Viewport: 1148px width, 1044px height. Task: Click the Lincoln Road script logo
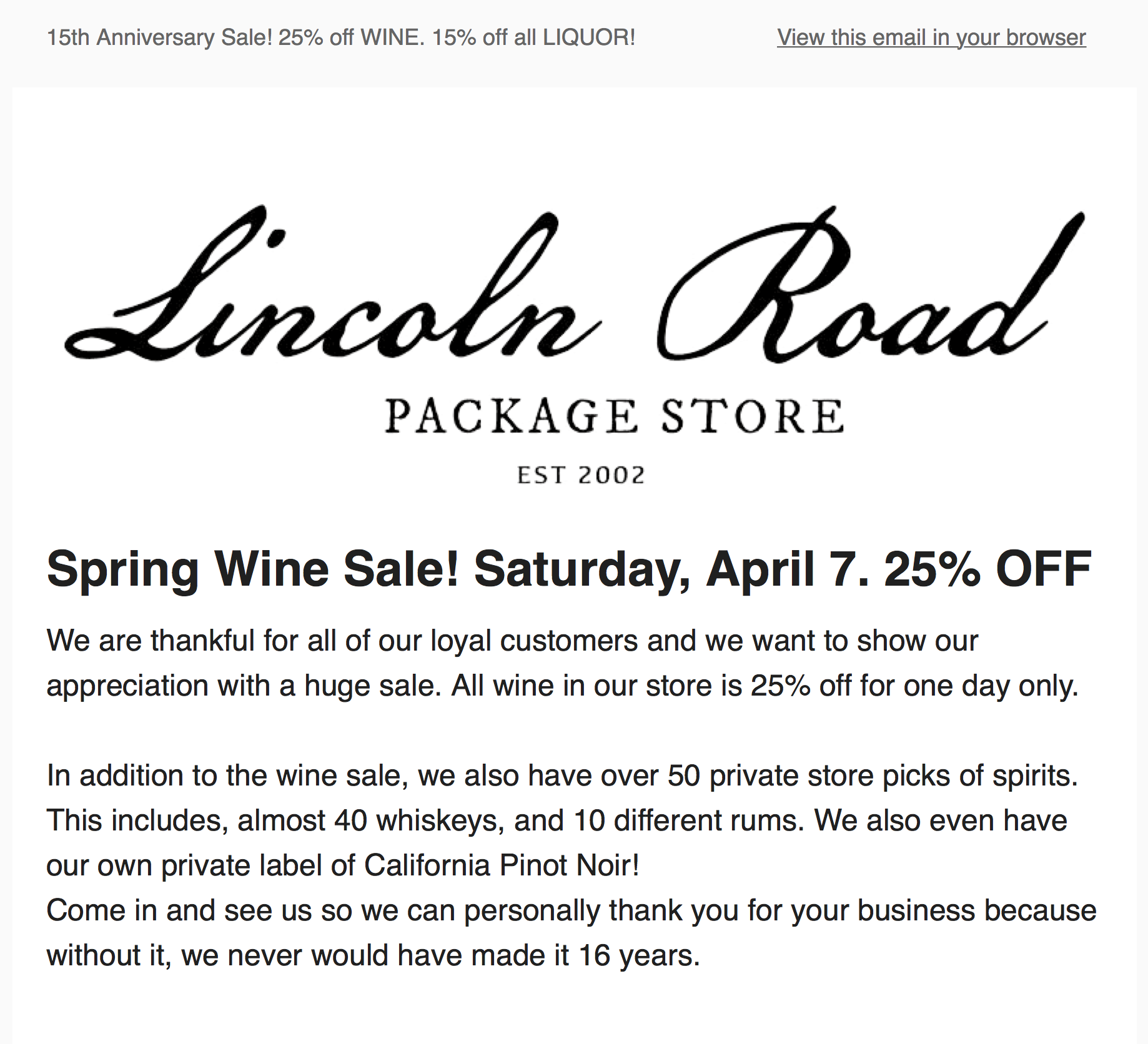pyautogui.click(x=575, y=284)
